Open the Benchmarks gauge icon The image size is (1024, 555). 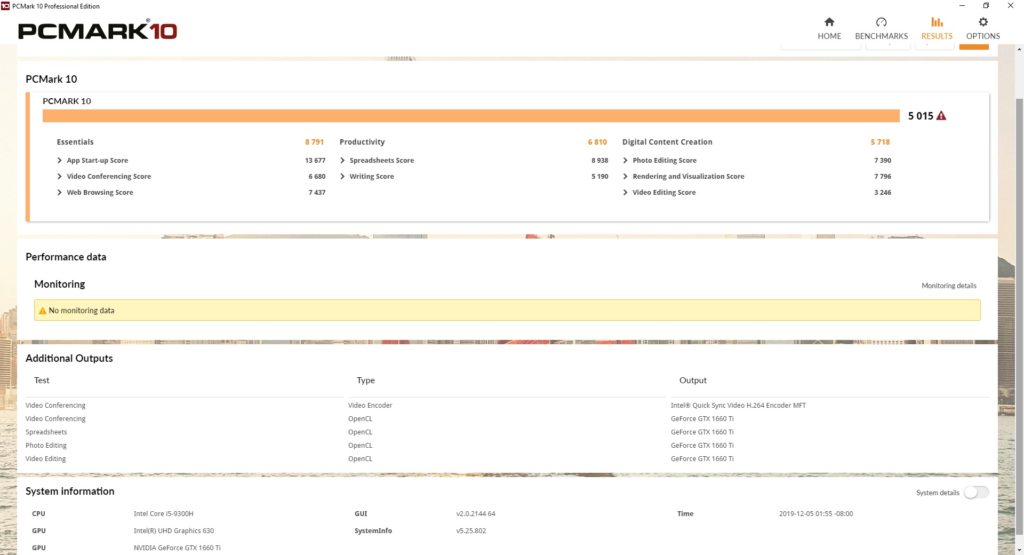[x=881, y=22]
